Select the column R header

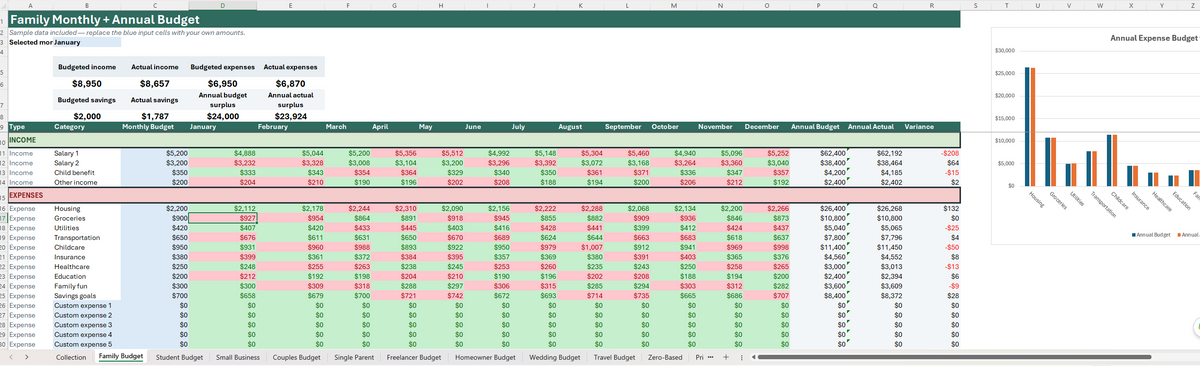[932, 5]
